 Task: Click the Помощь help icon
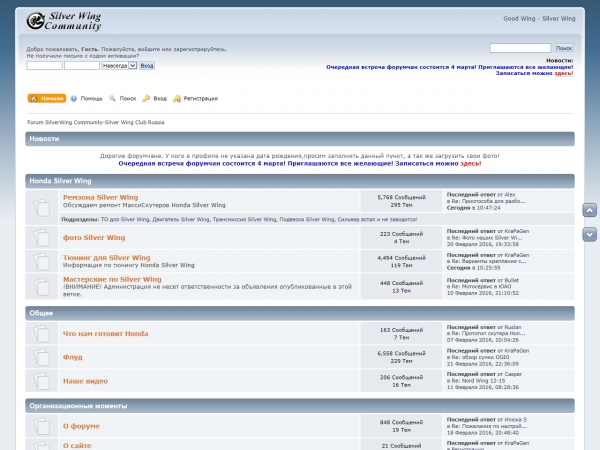pos(74,99)
